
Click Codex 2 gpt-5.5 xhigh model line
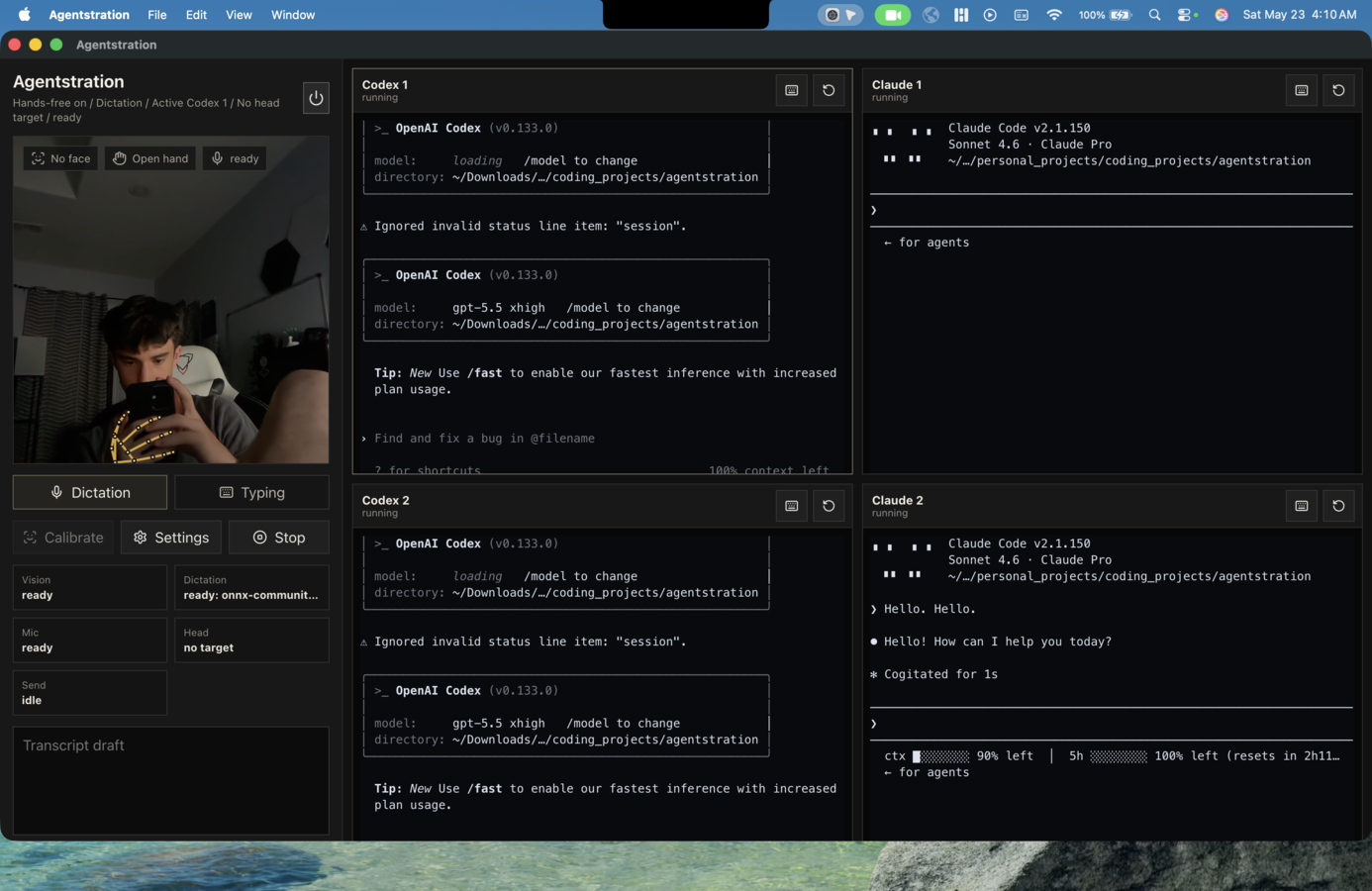click(527, 724)
